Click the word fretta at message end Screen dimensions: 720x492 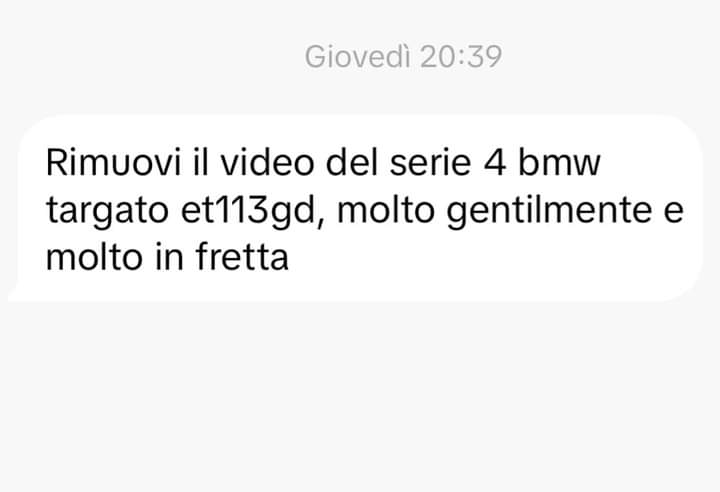tap(242, 257)
